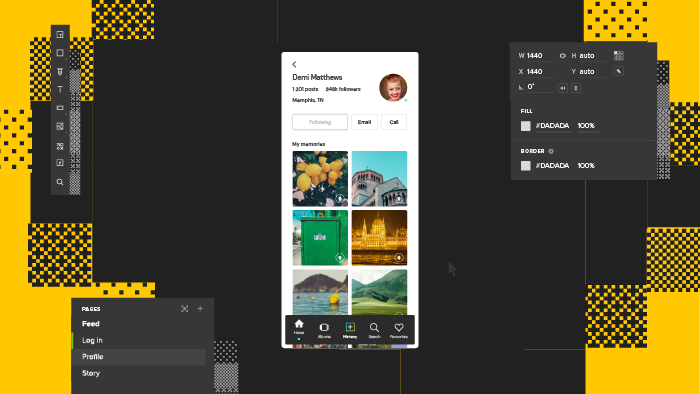
Task: Click the Fill color swatch
Action: 525,126
